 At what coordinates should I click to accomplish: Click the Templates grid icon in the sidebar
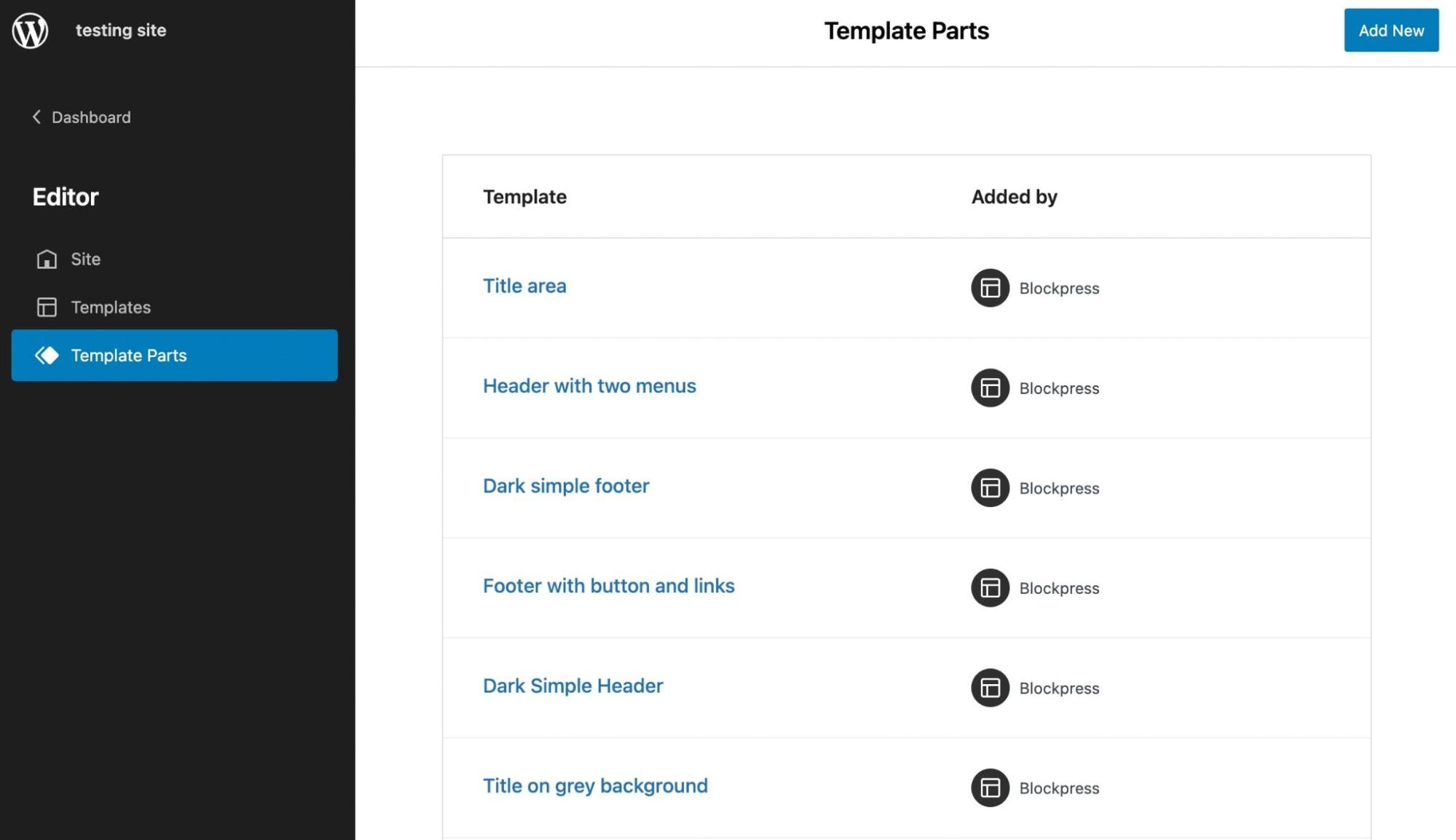46,307
